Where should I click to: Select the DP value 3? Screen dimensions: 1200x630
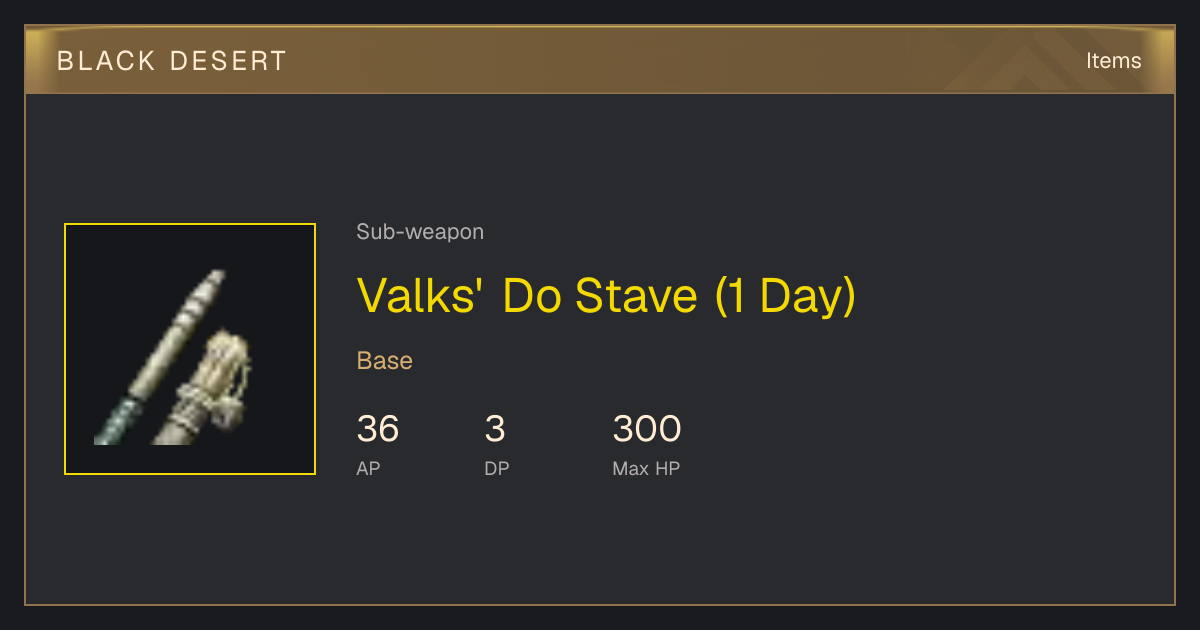coord(495,429)
